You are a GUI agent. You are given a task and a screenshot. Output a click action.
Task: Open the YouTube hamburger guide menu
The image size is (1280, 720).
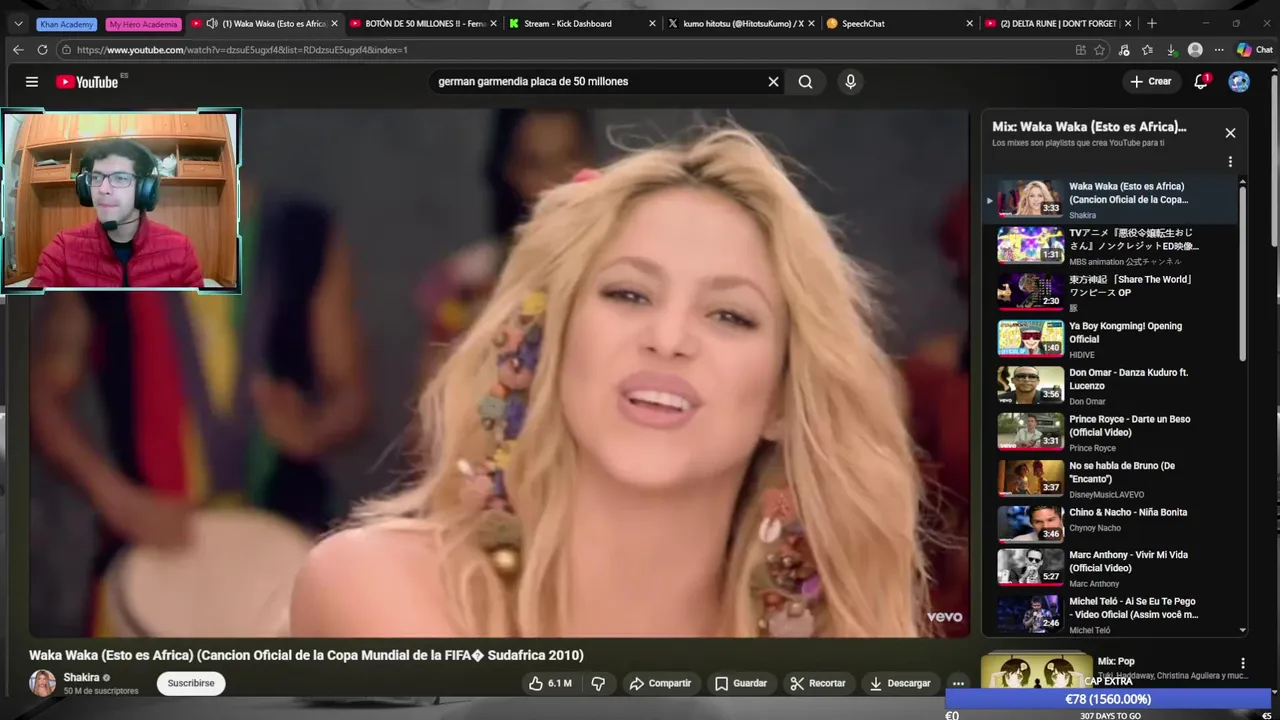point(32,82)
